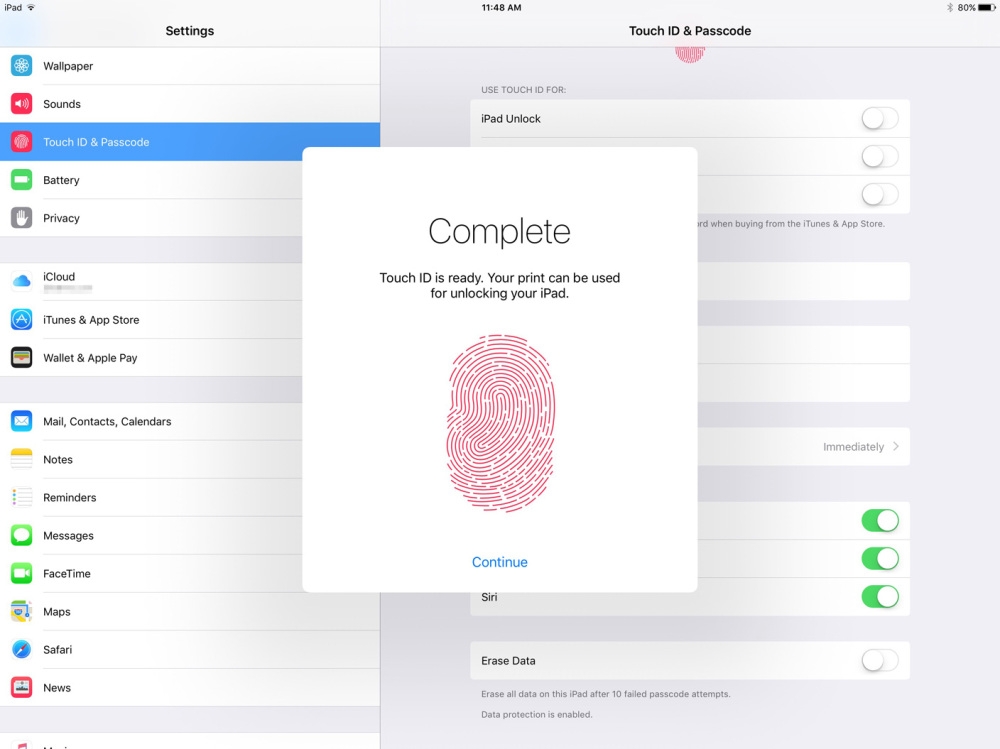This screenshot has height=749, width=1000.
Task: Tap the green Battery icon
Action: pyautogui.click(x=22, y=180)
